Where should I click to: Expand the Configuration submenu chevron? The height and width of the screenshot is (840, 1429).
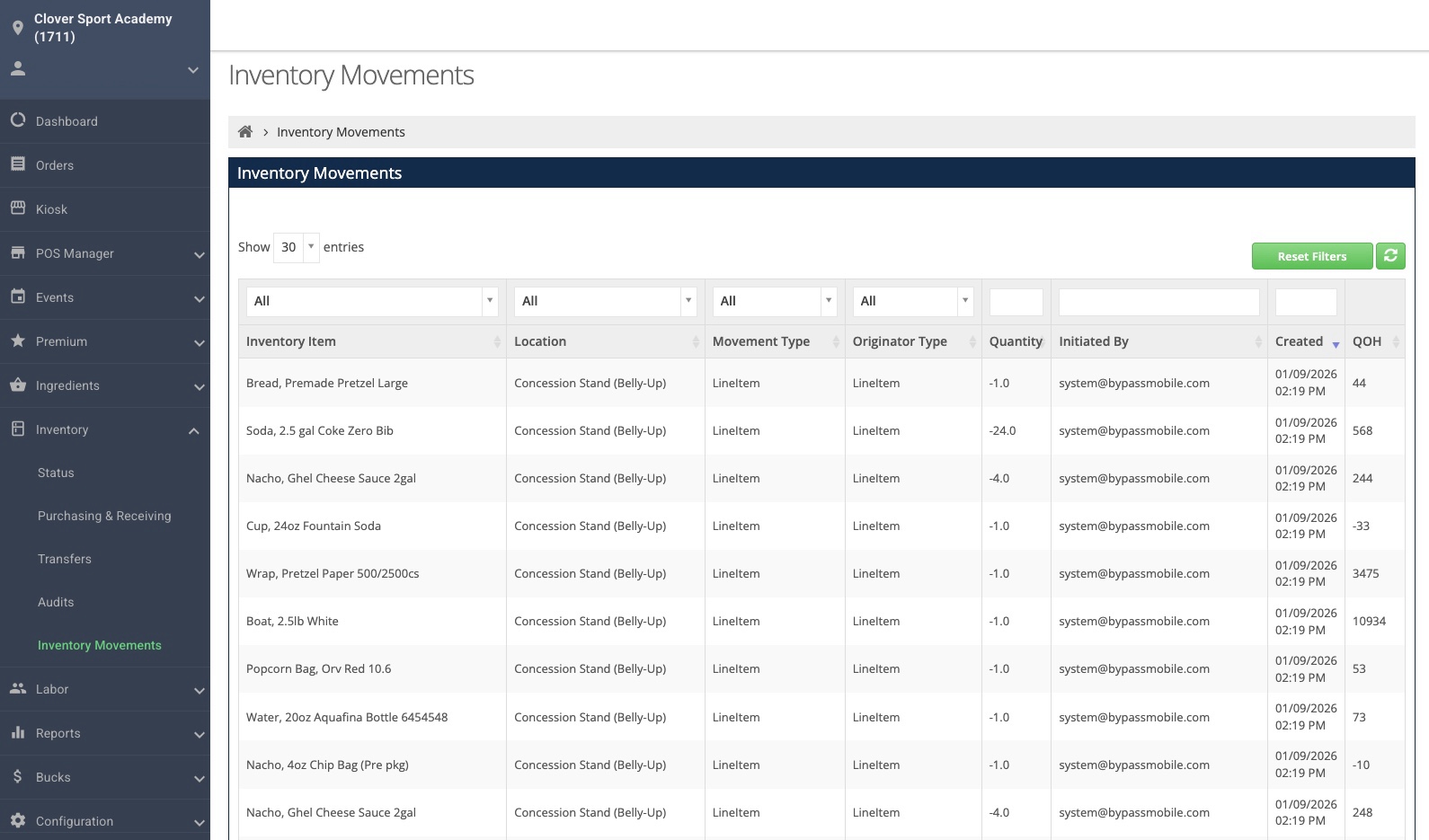coord(199,823)
